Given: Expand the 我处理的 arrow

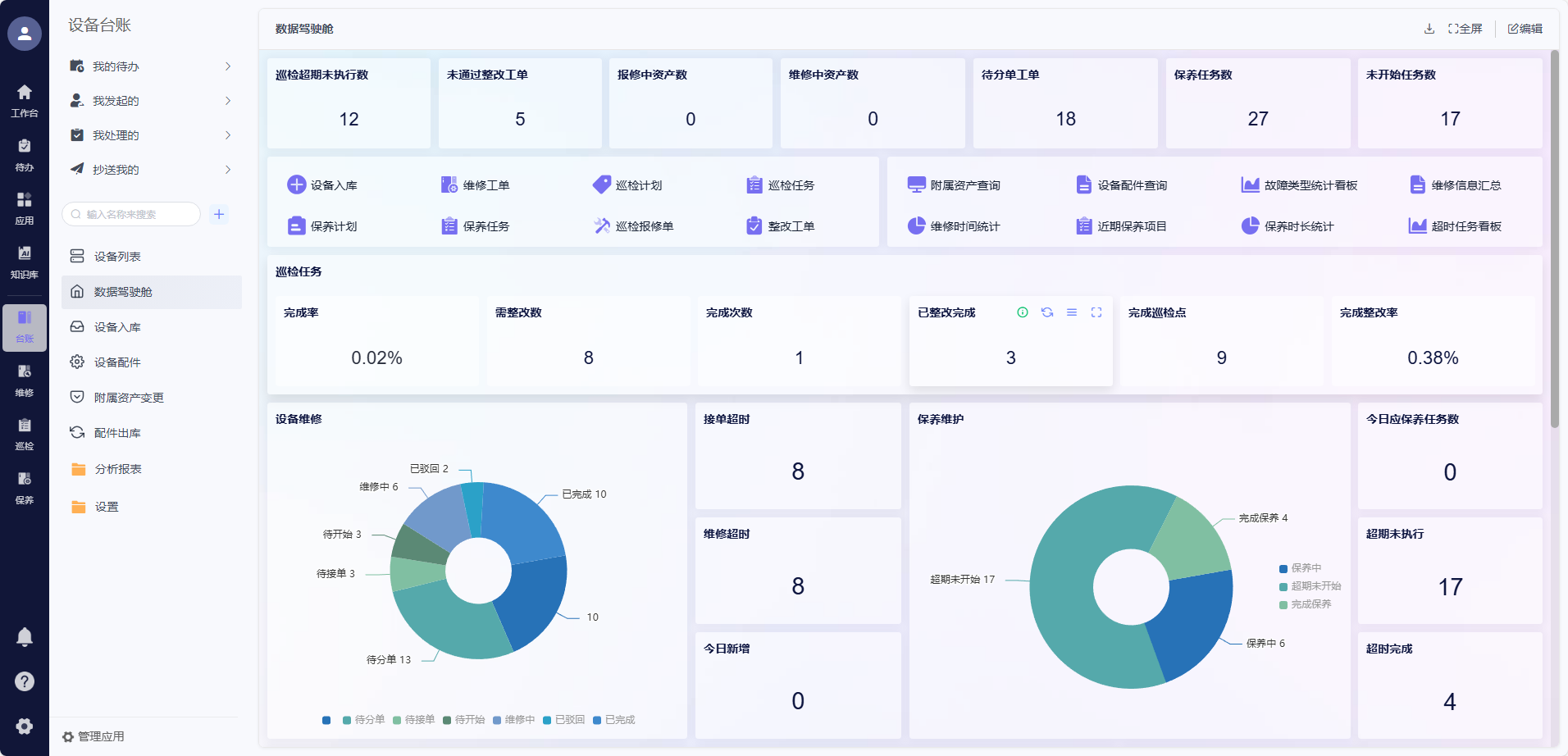Looking at the screenshot, I should pos(228,135).
